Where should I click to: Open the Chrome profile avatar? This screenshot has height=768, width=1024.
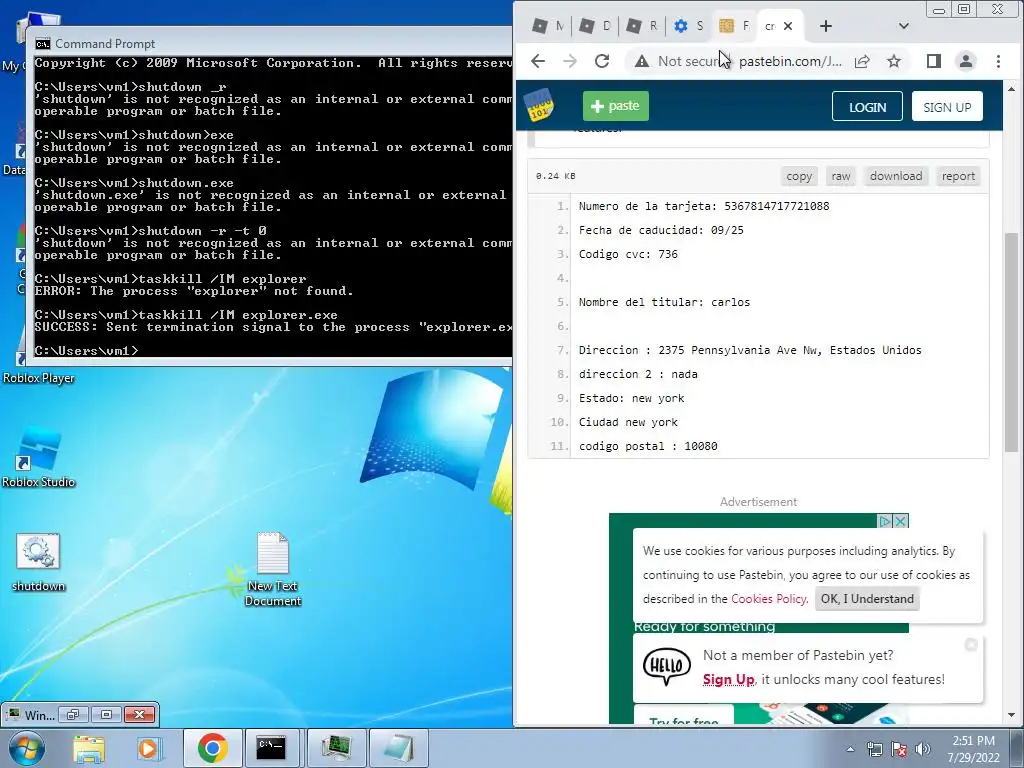(966, 61)
